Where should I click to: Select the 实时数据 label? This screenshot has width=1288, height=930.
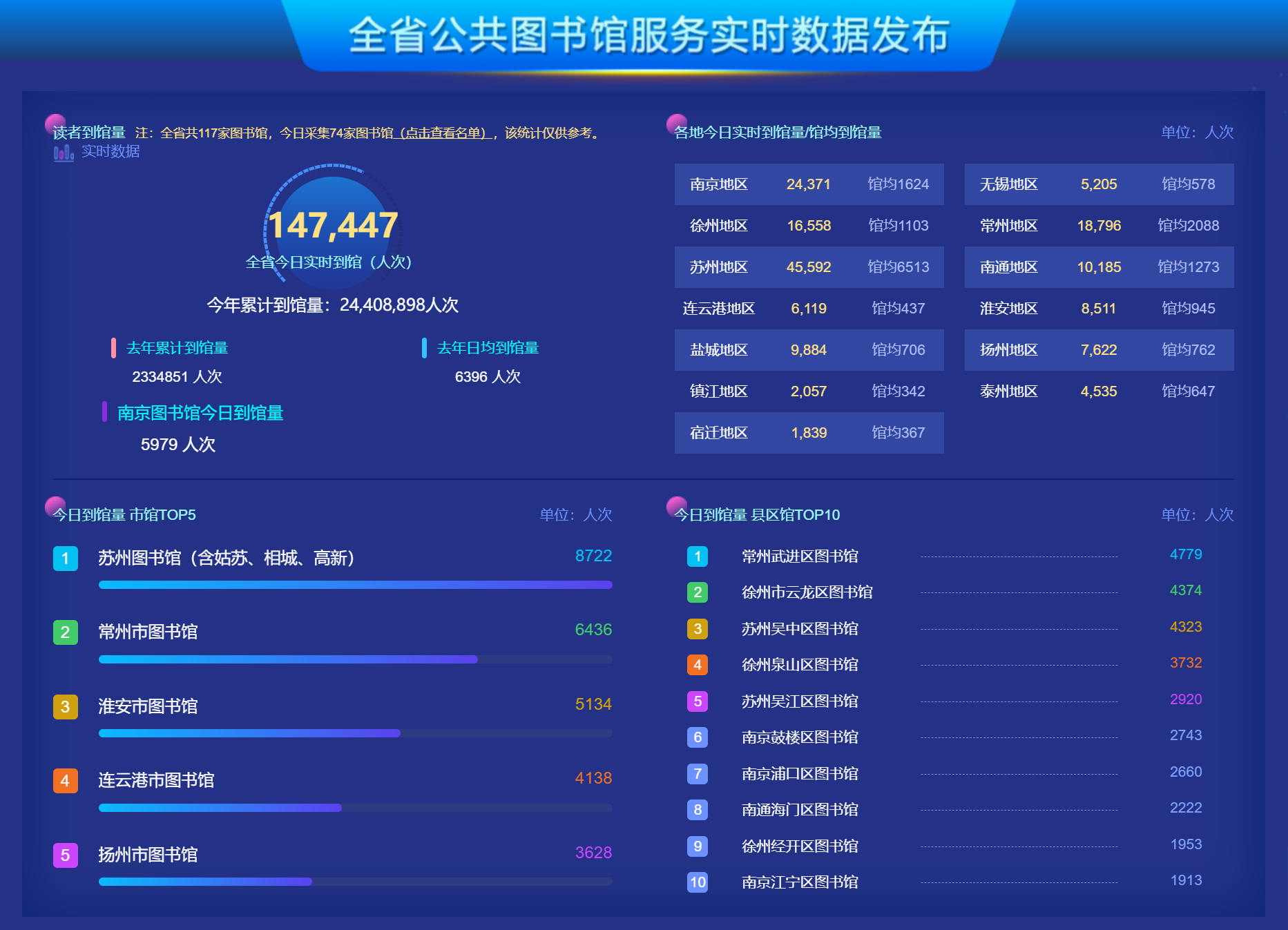click(x=110, y=151)
